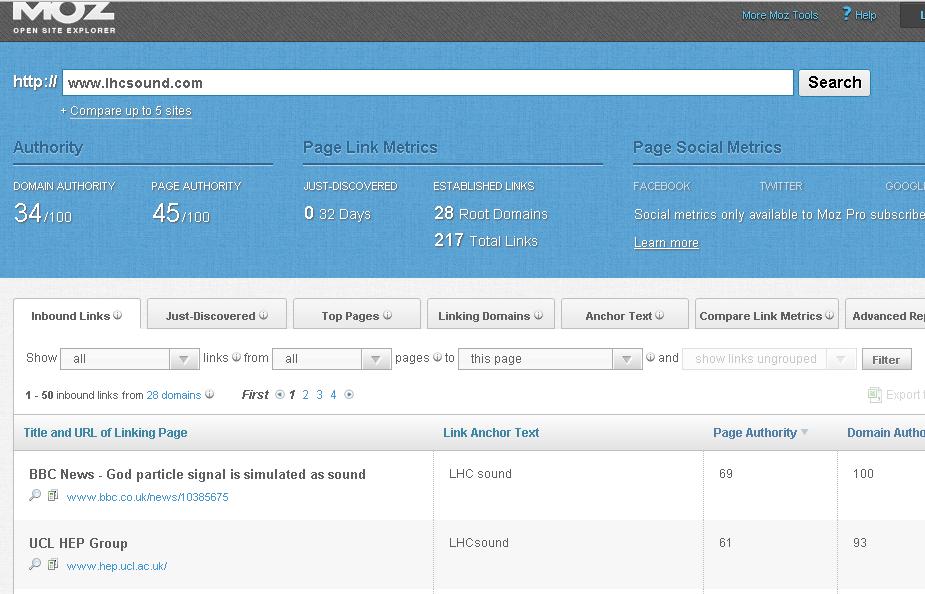This screenshot has height=594, width=925.
Task: Go to page 2 of results
Action: coord(305,395)
